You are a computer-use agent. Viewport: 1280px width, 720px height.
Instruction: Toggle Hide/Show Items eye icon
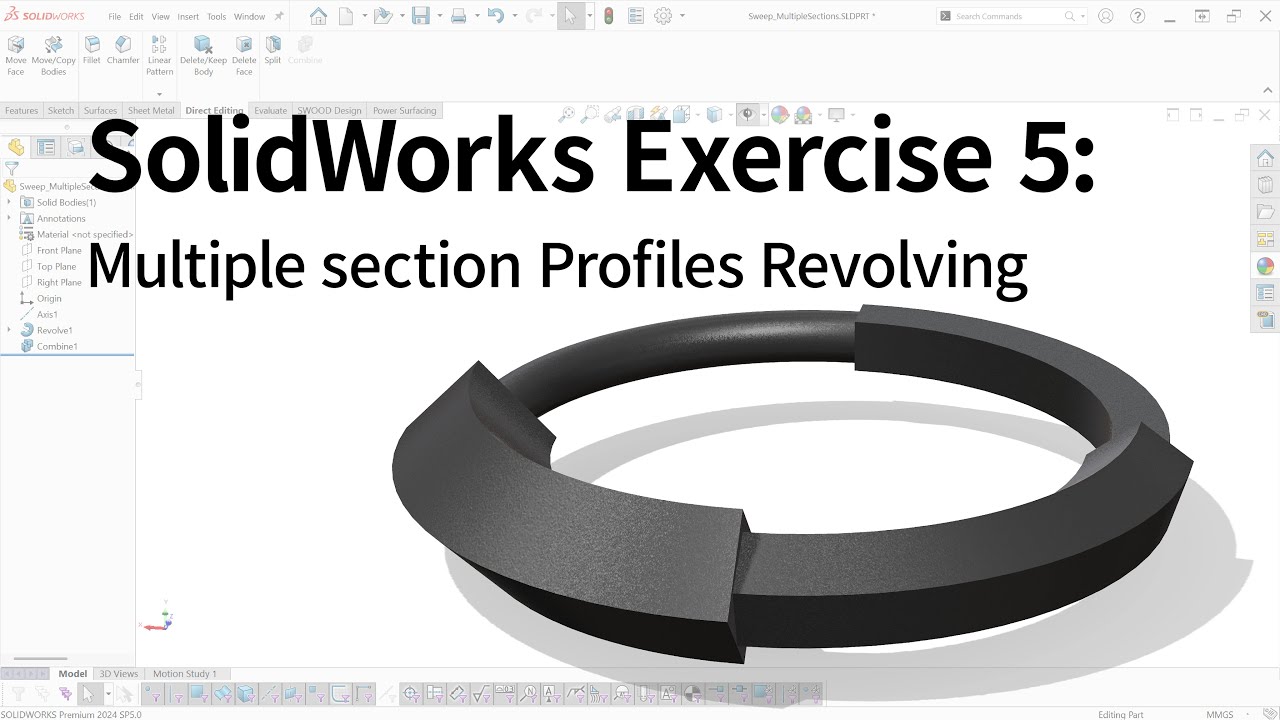(x=746, y=114)
